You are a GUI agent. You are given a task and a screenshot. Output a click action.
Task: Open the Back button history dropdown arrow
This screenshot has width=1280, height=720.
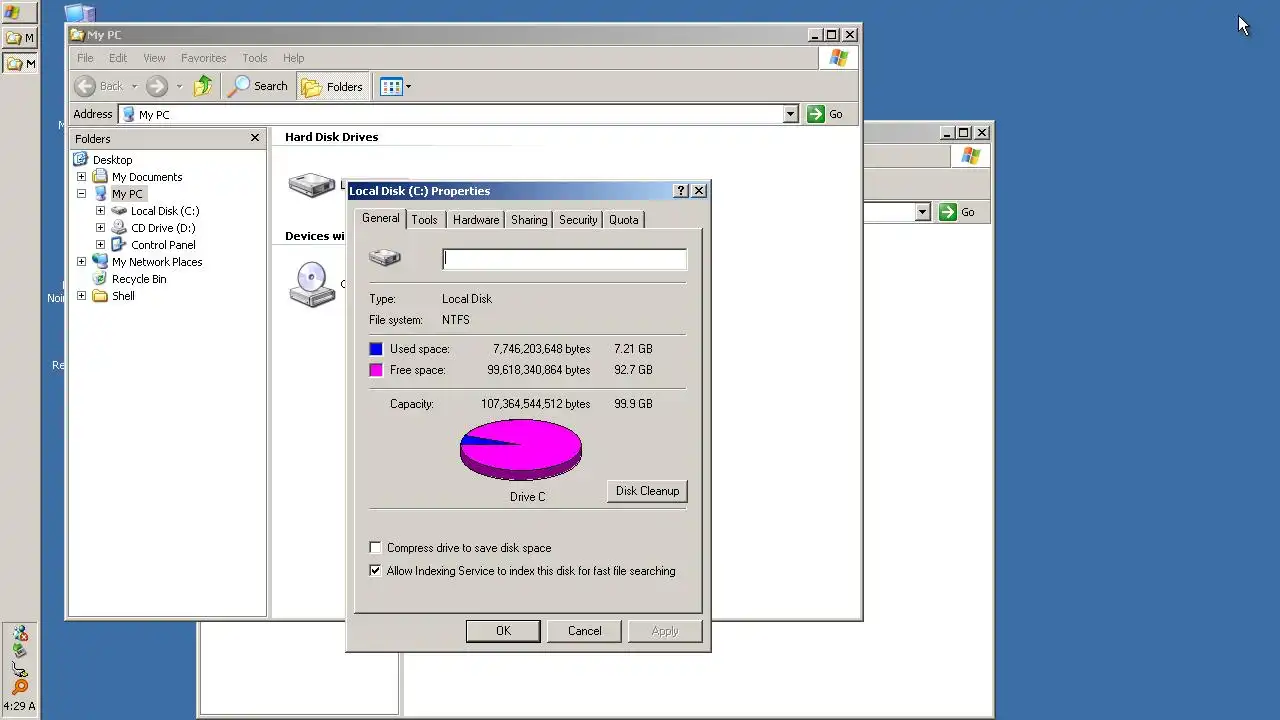point(134,86)
